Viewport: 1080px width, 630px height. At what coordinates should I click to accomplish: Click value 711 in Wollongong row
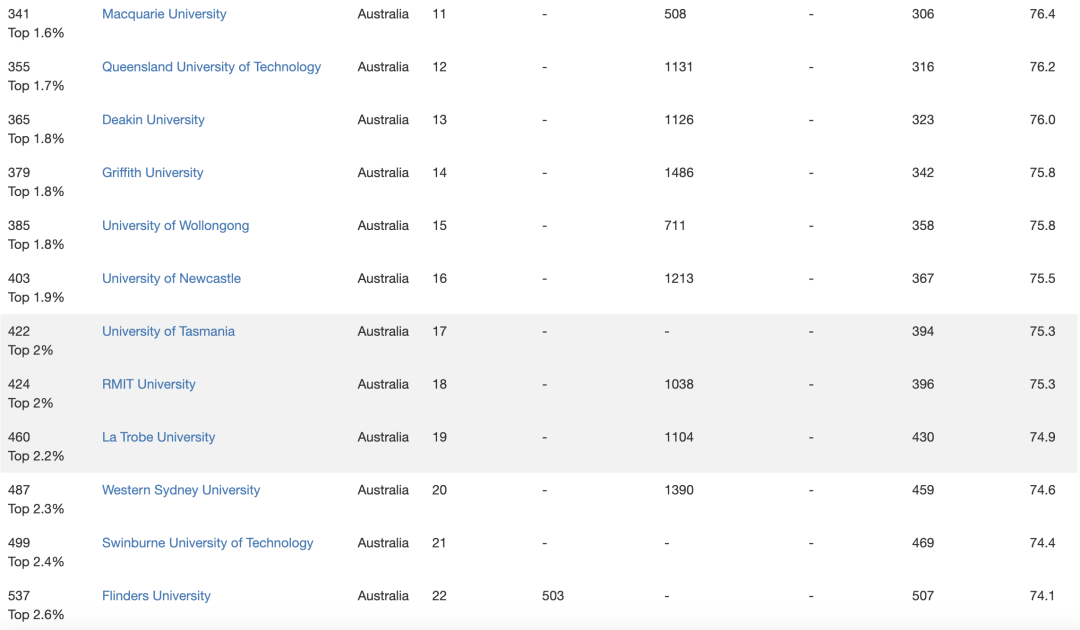(x=675, y=226)
